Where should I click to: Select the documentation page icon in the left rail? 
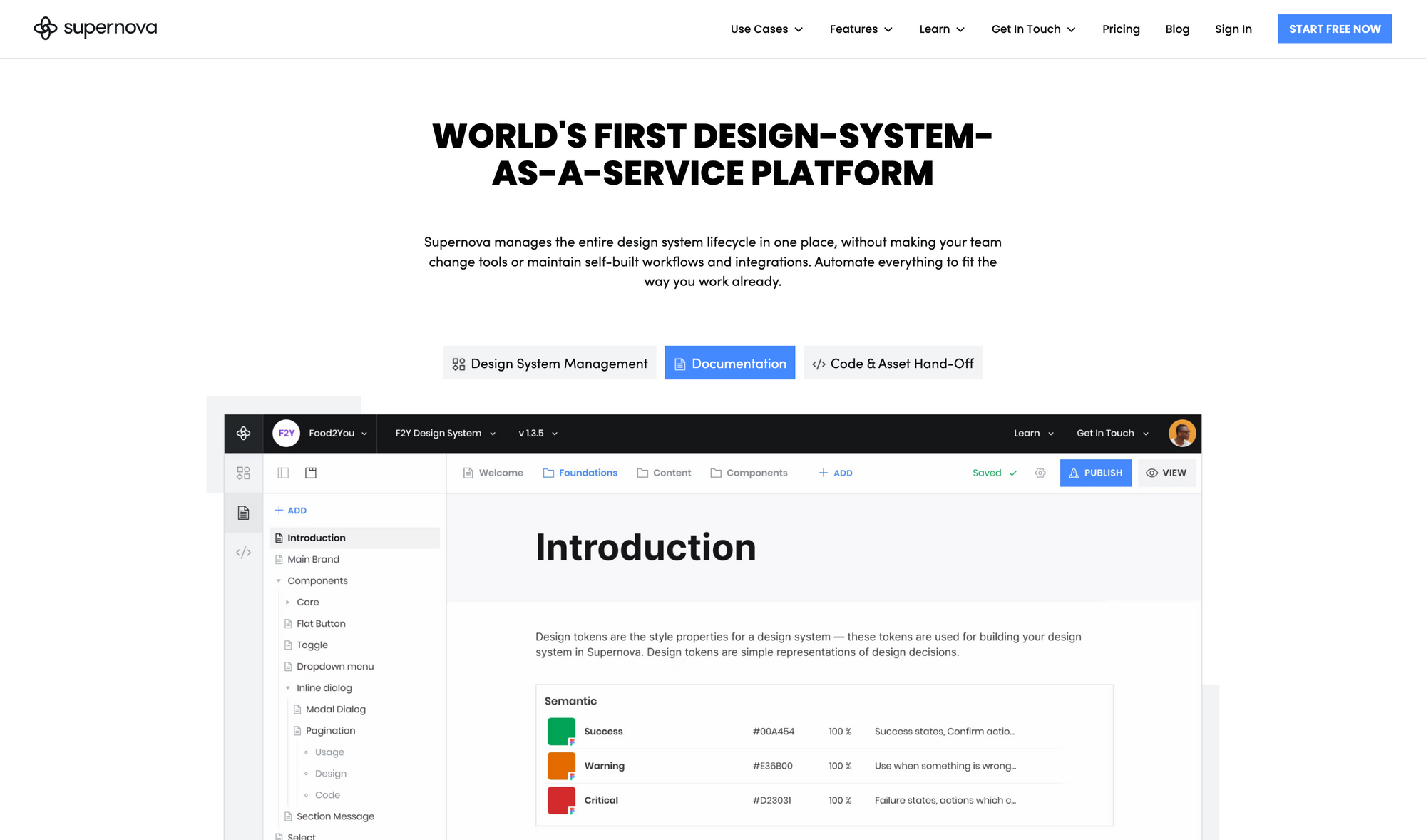point(243,513)
